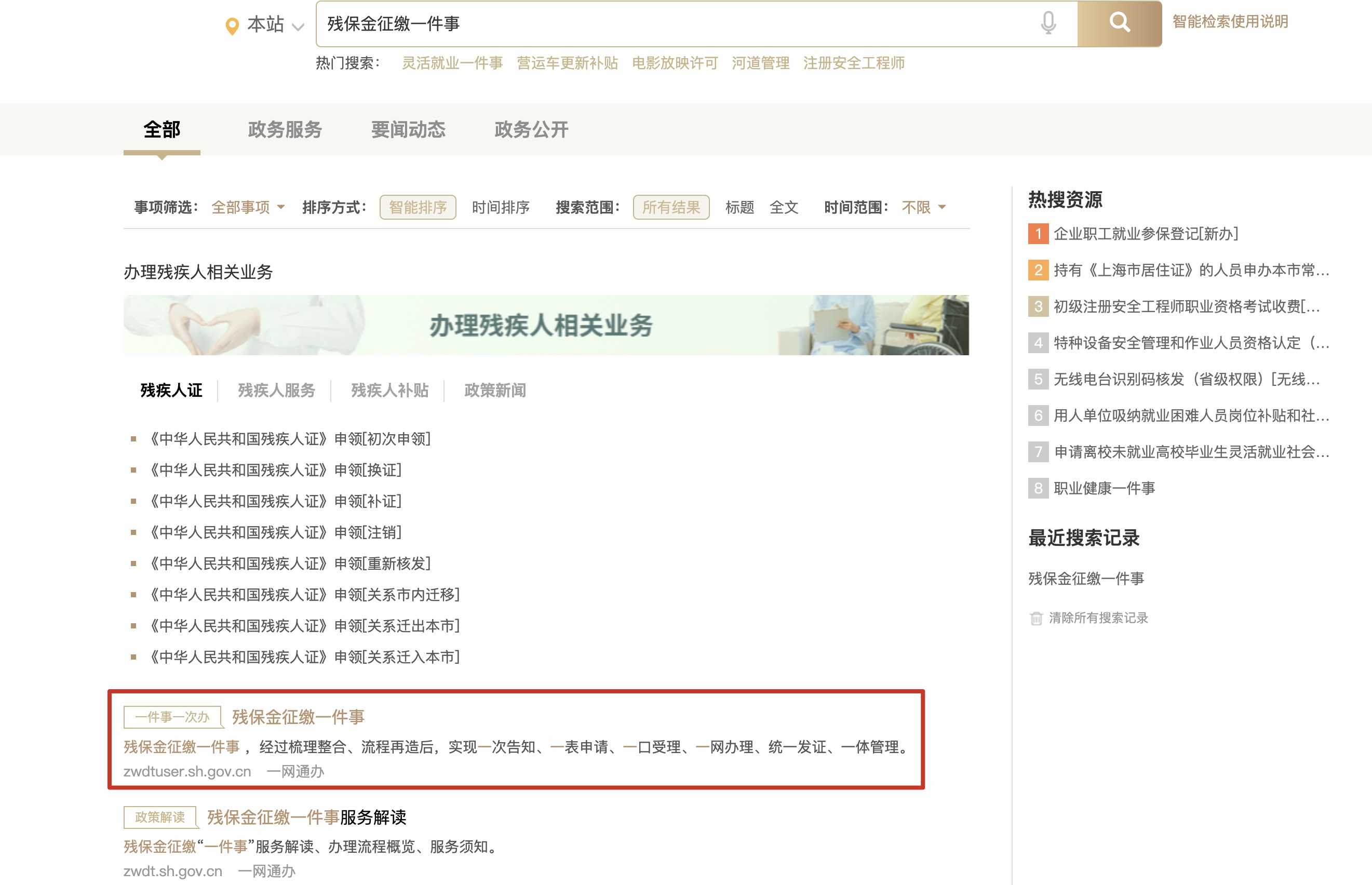Expand the 全部事项 filter dropdown
The width and height of the screenshot is (1372, 885).
(x=248, y=207)
